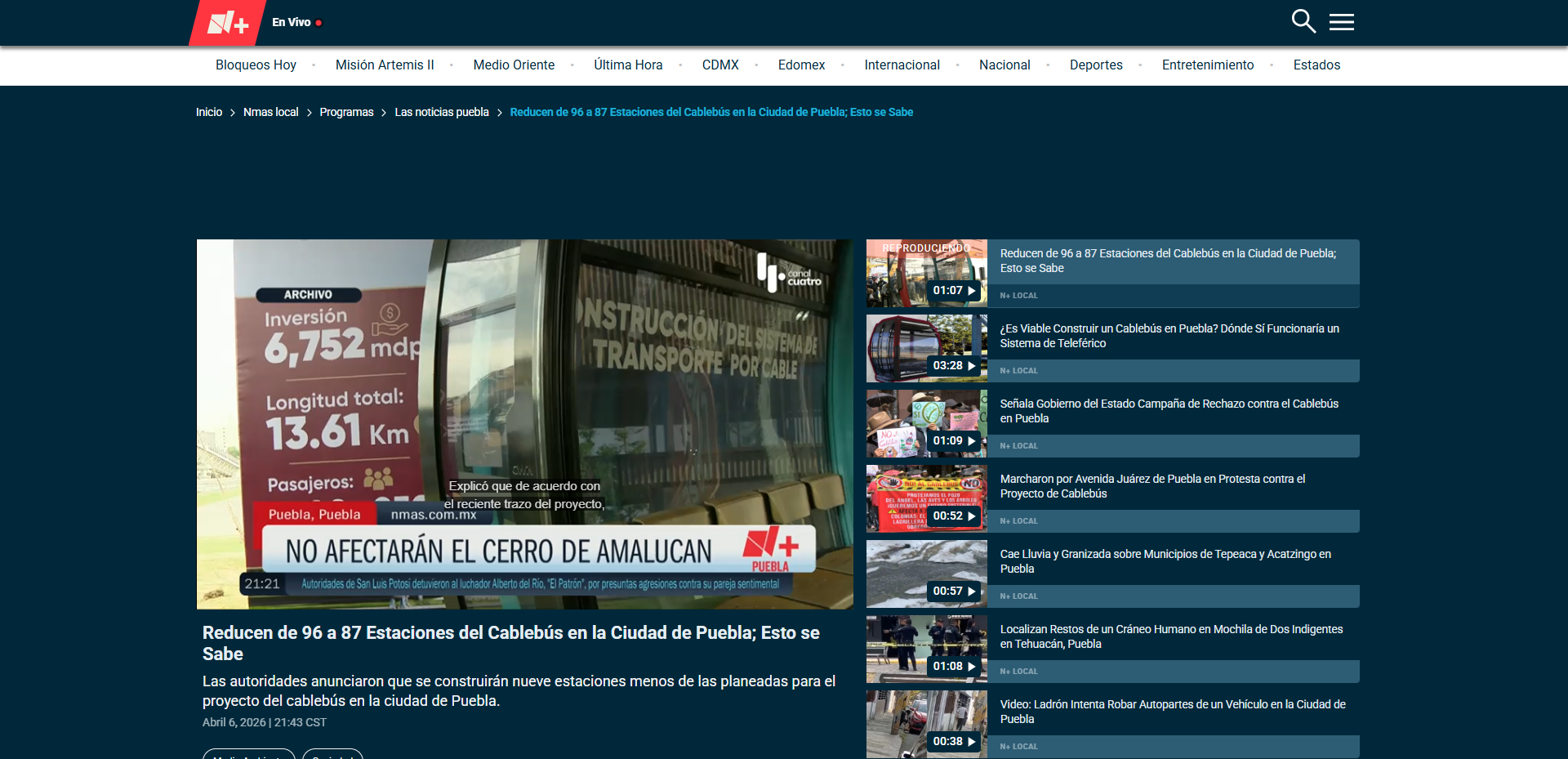Click the play arrow beside 00:57 duration

click(972, 592)
